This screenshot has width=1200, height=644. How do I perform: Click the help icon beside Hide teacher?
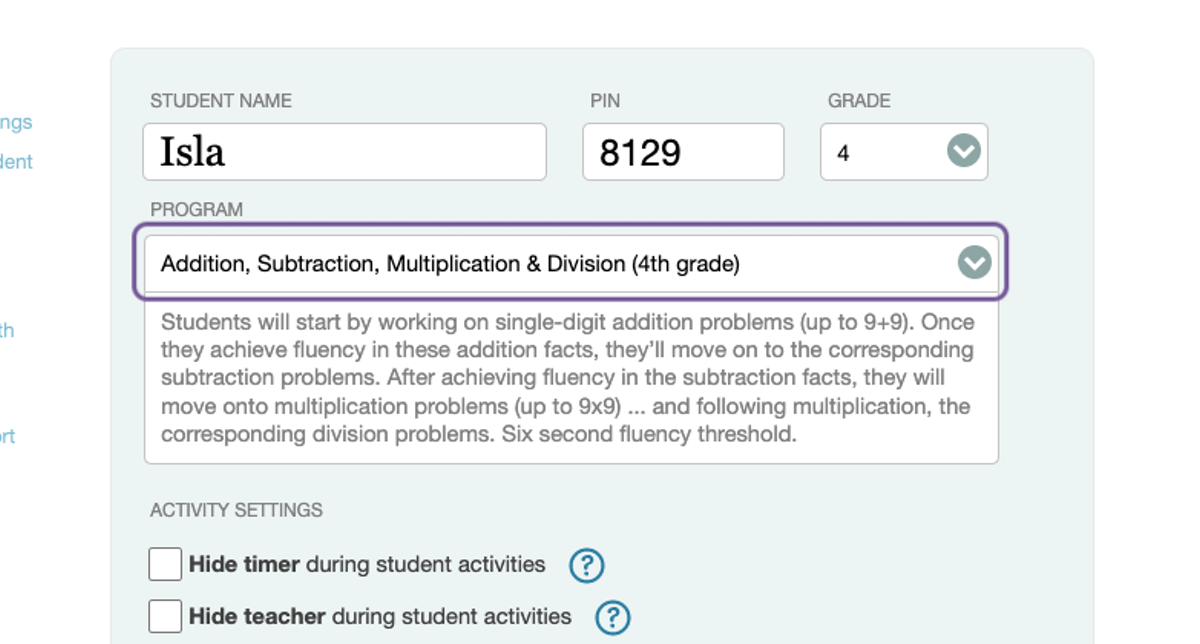click(612, 617)
